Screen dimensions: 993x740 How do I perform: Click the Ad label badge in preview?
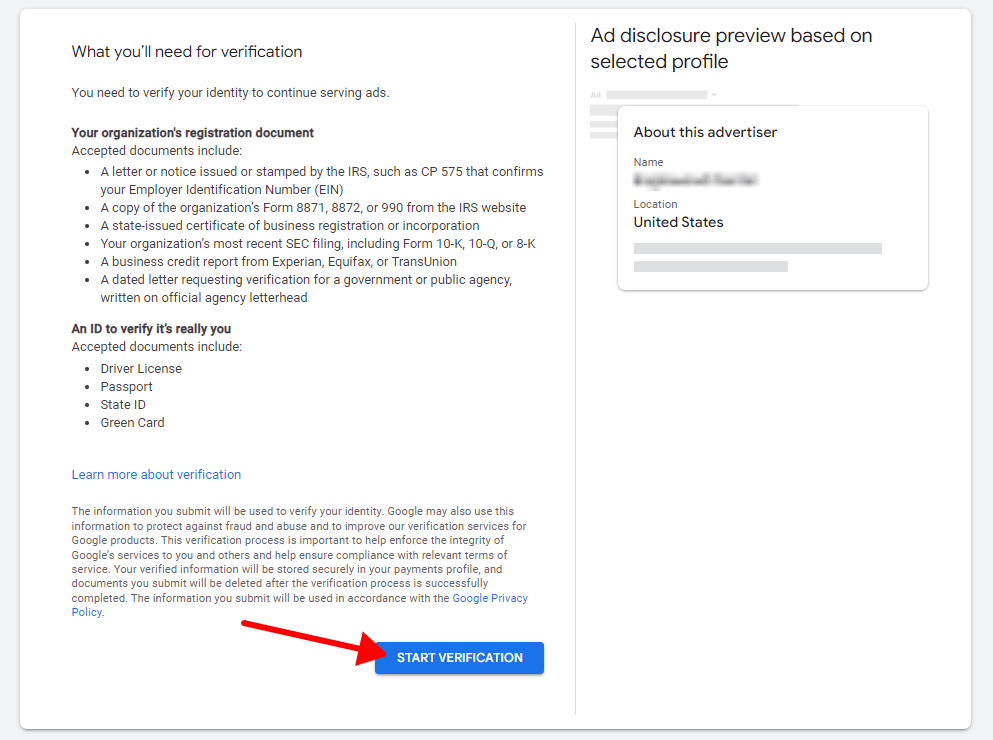(x=595, y=94)
